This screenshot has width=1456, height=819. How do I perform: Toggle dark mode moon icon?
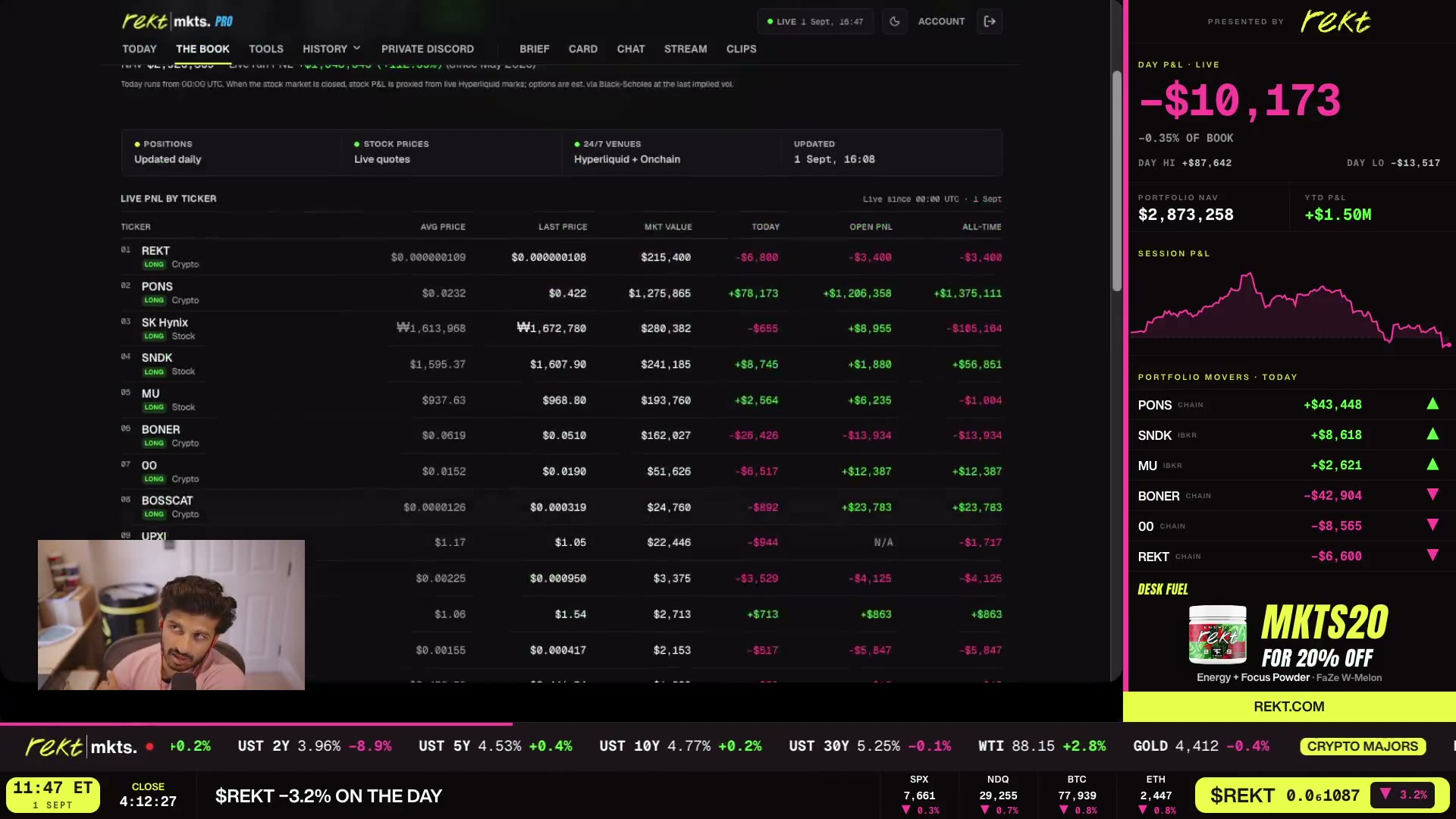(895, 21)
